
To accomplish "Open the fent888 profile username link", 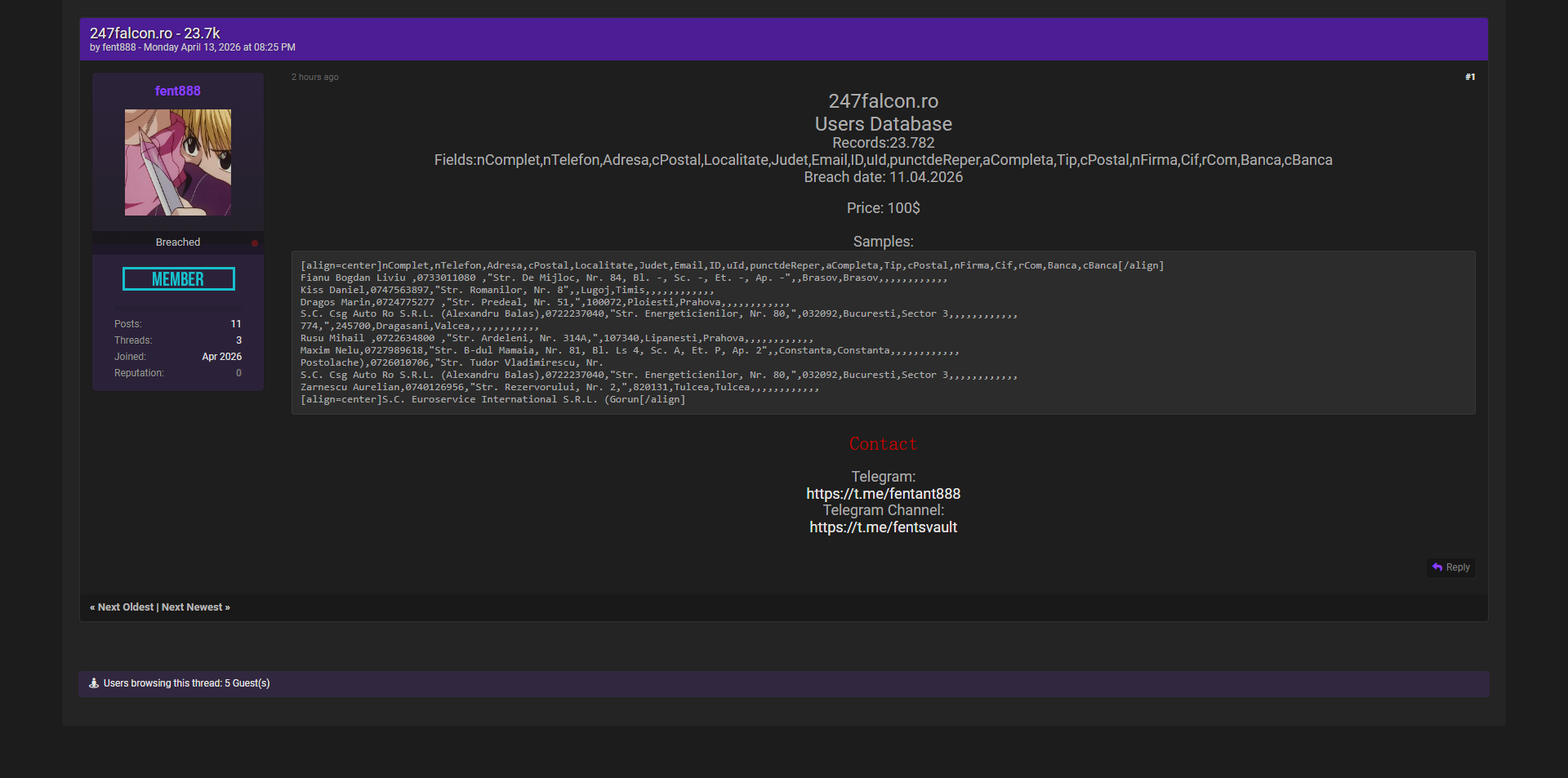I will coord(178,91).
